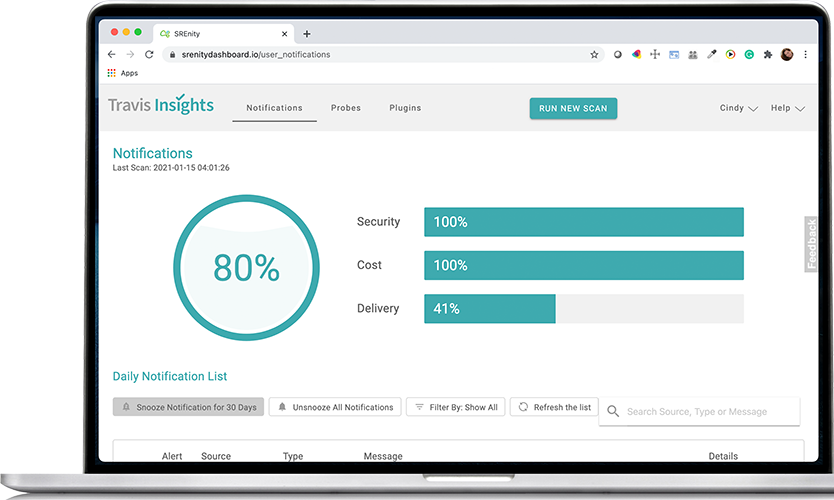Screen dimensions: 834x500
Task: Expand the Cindy user dropdown
Action: (738, 108)
